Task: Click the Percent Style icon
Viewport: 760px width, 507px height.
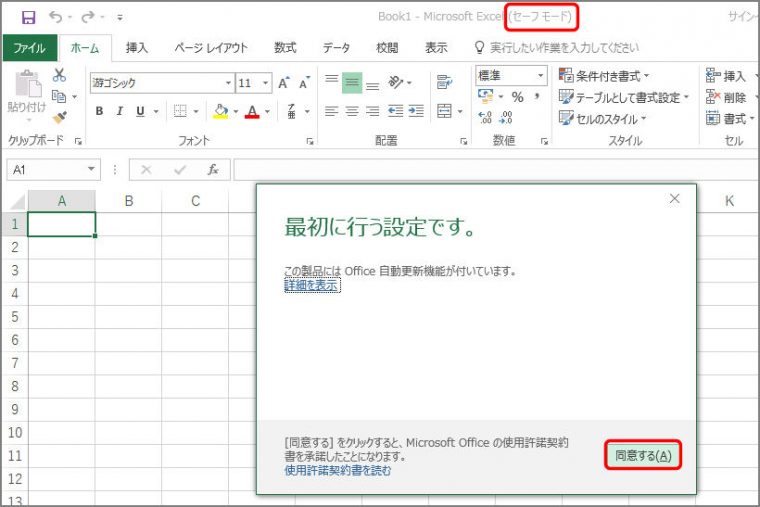Action: (x=518, y=97)
